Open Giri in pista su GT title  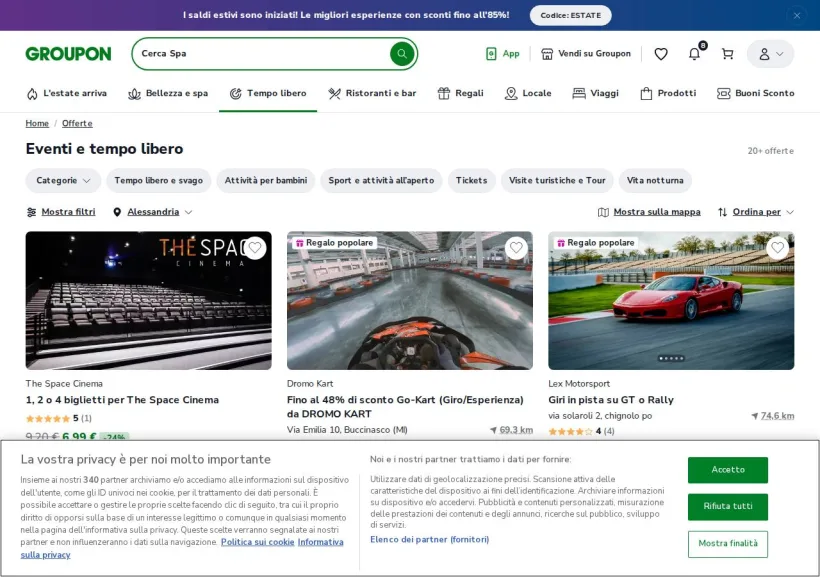tap(611, 400)
